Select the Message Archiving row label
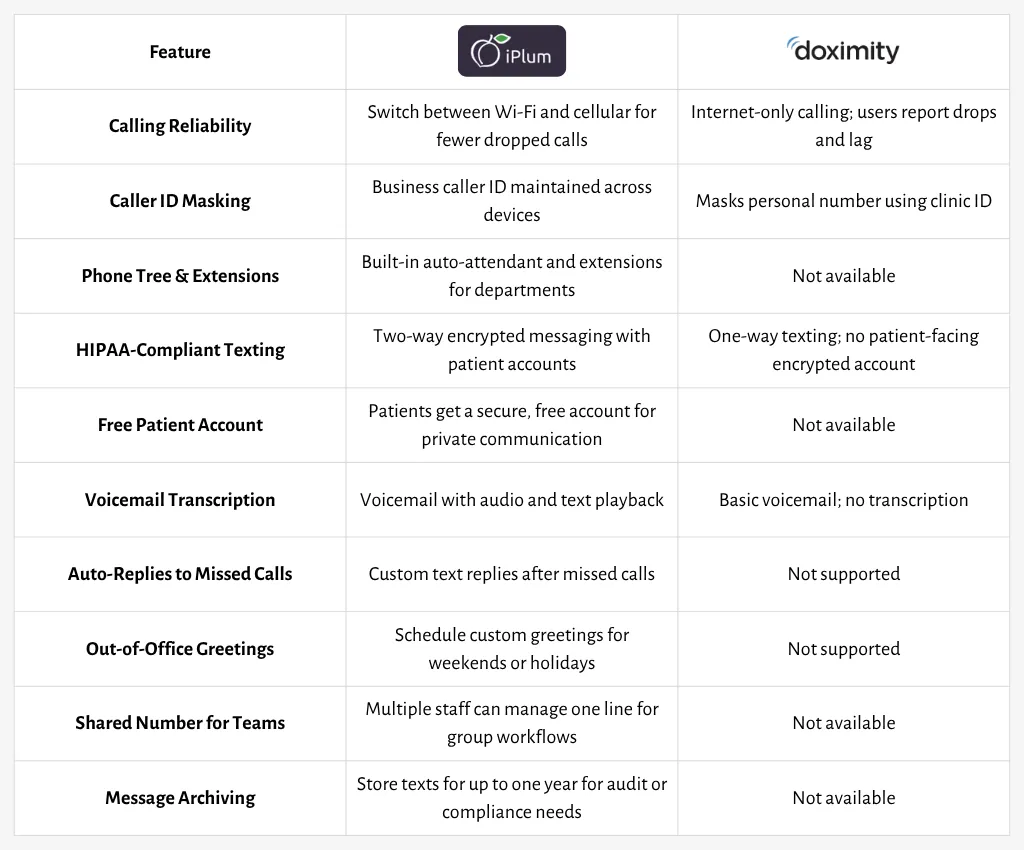Viewport: 1024px width, 850px height. (180, 797)
